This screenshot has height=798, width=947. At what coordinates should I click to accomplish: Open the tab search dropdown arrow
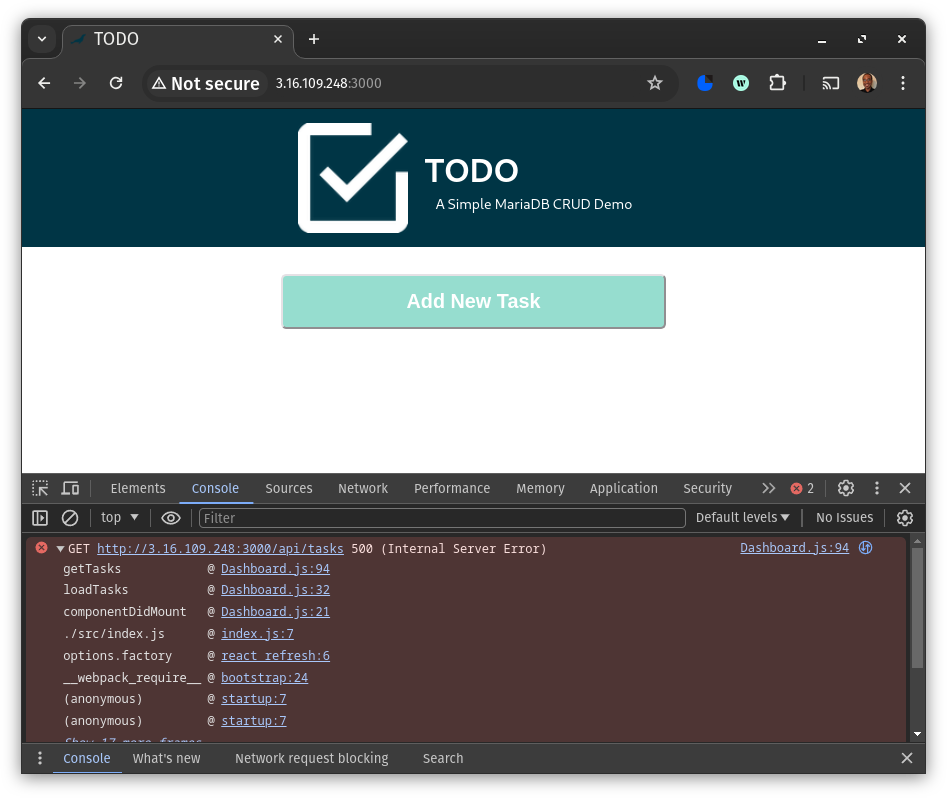point(42,39)
